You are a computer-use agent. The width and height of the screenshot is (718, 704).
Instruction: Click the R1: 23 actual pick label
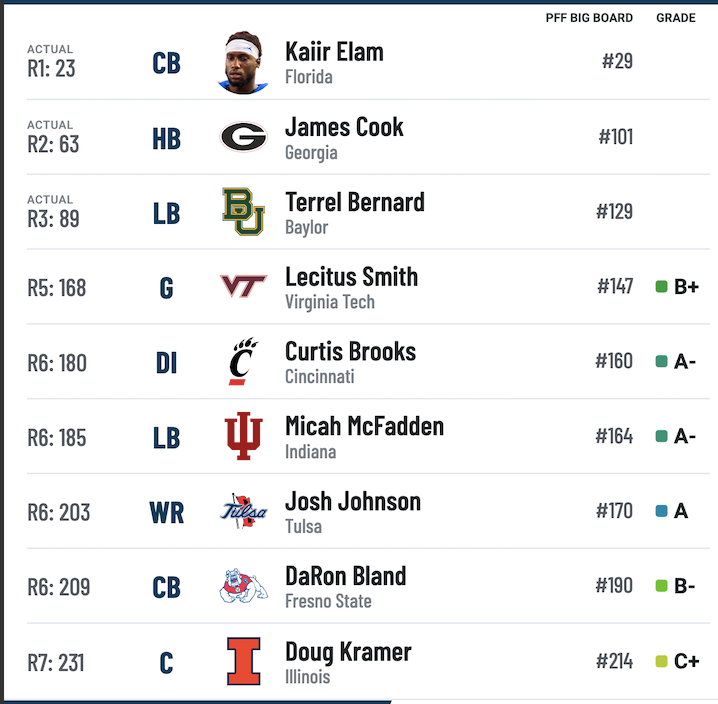tap(51, 68)
